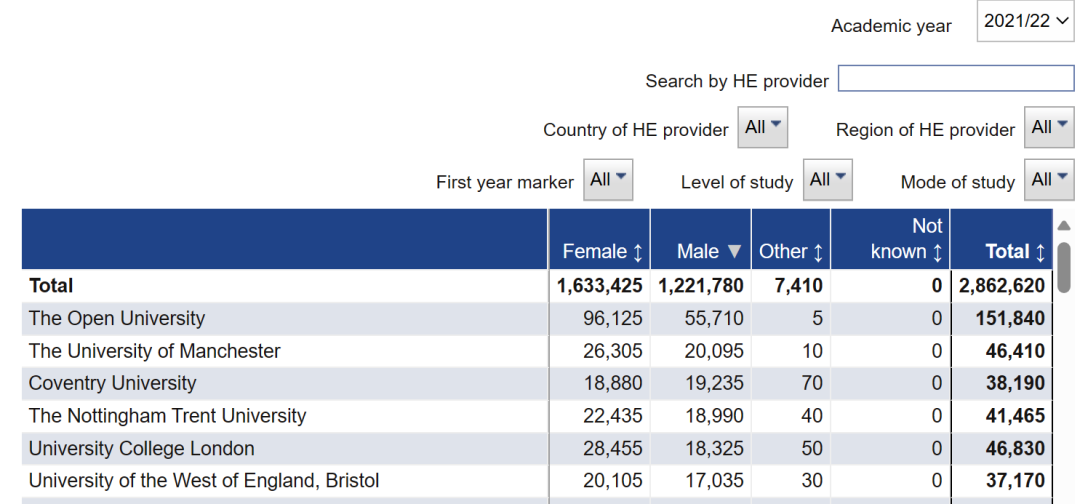
Task: Click Open University total 151,840
Action: tap(1010, 319)
